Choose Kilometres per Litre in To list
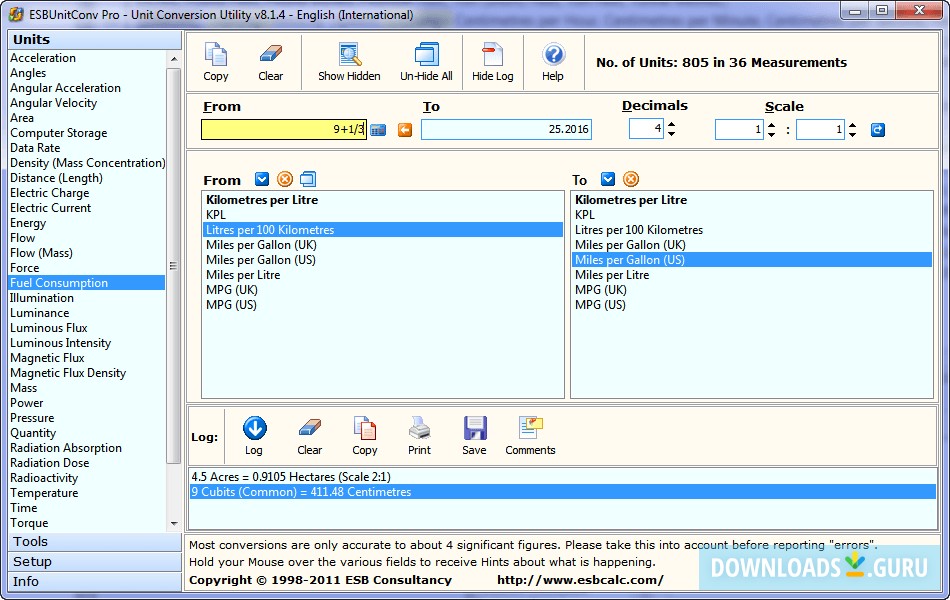The width and height of the screenshot is (950, 600). point(631,199)
